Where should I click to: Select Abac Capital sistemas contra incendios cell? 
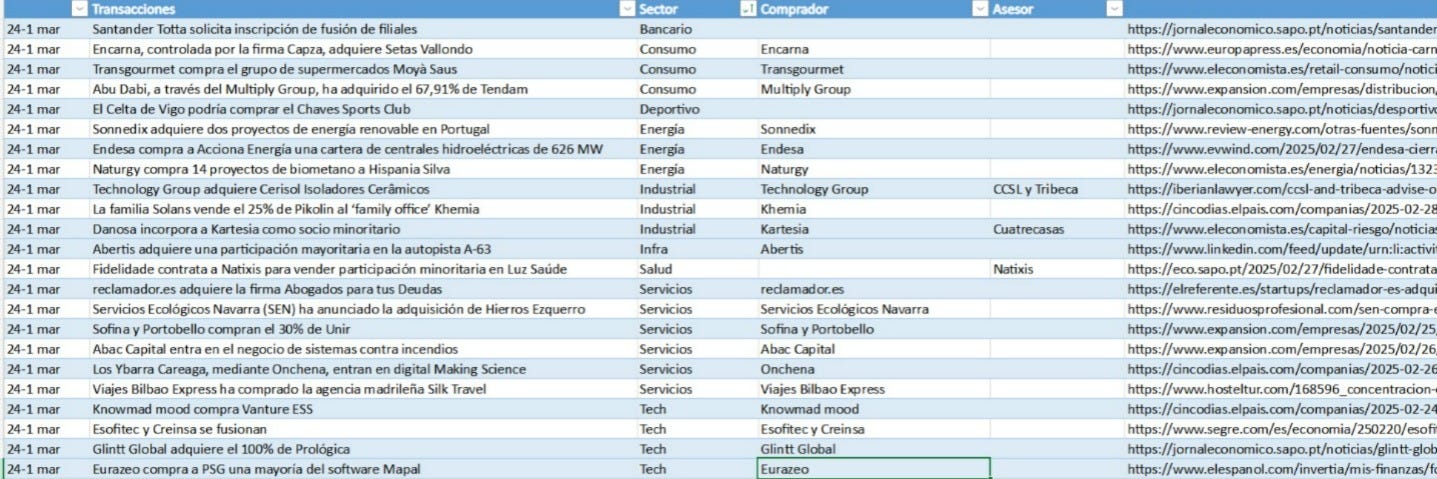(x=362, y=349)
